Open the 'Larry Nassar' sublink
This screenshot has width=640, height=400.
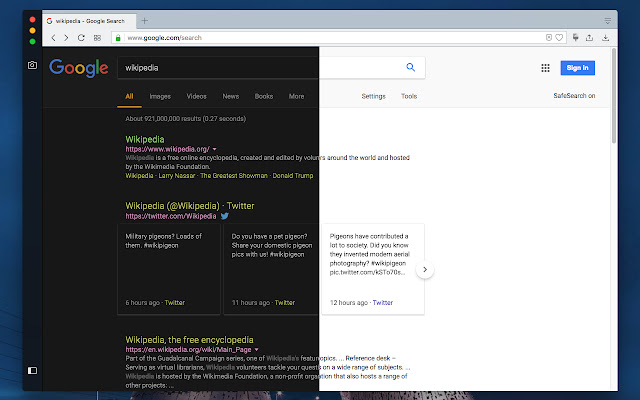[x=177, y=176]
